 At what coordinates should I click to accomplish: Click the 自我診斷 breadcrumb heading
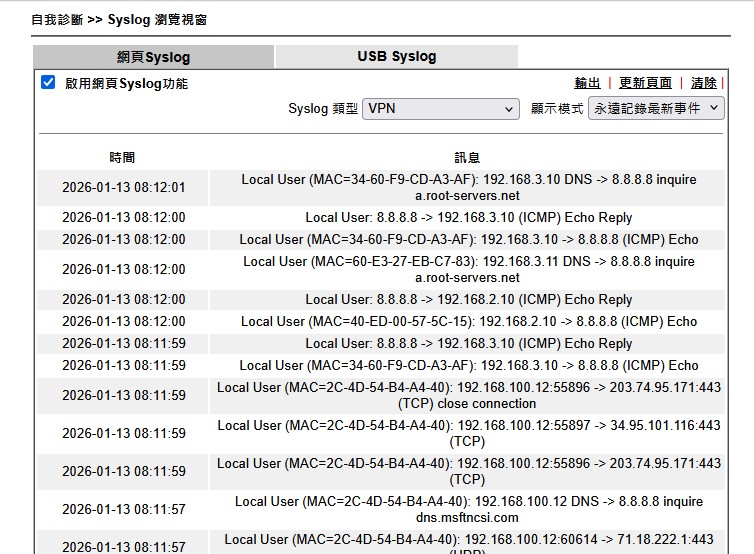pyautogui.click(x=57, y=19)
